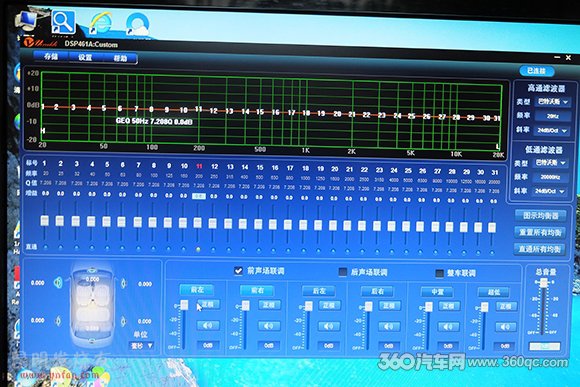Click the high-pass 频率 20Hz field

pyautogui.click(x=553, y=116)
